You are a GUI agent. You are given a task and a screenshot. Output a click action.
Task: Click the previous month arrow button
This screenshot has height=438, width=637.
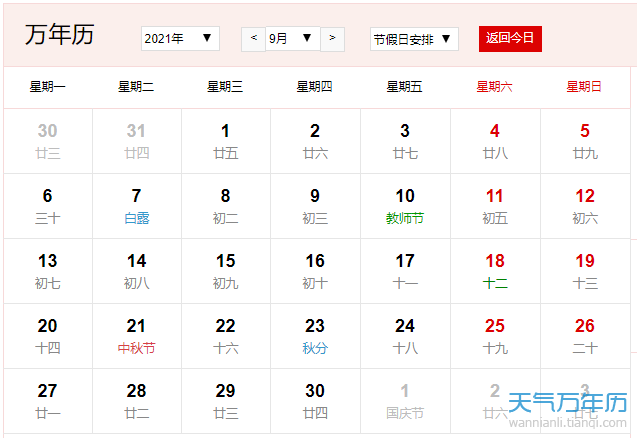[253, 39]
